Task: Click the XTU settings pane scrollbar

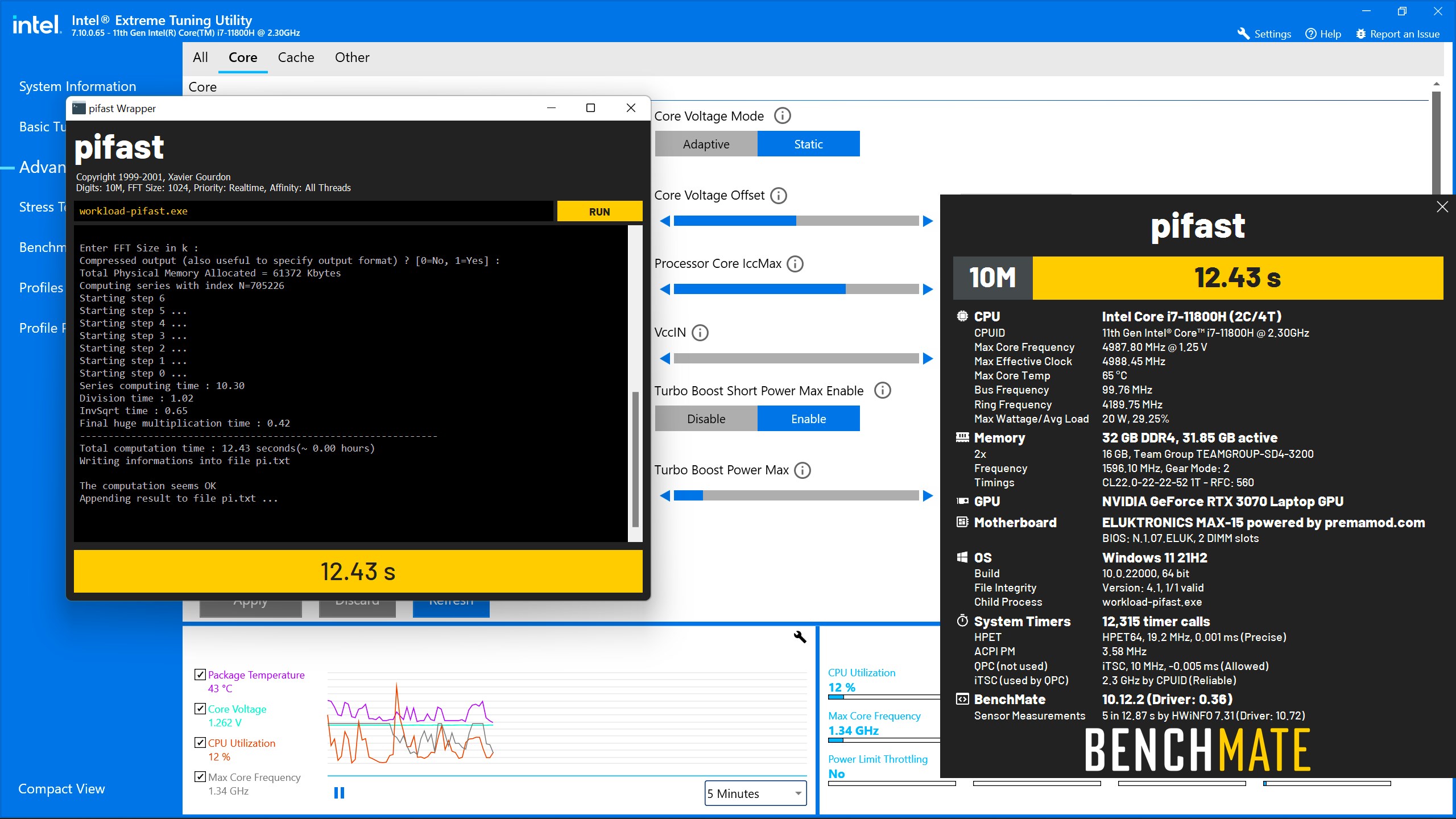Action: click(1436, 142)
